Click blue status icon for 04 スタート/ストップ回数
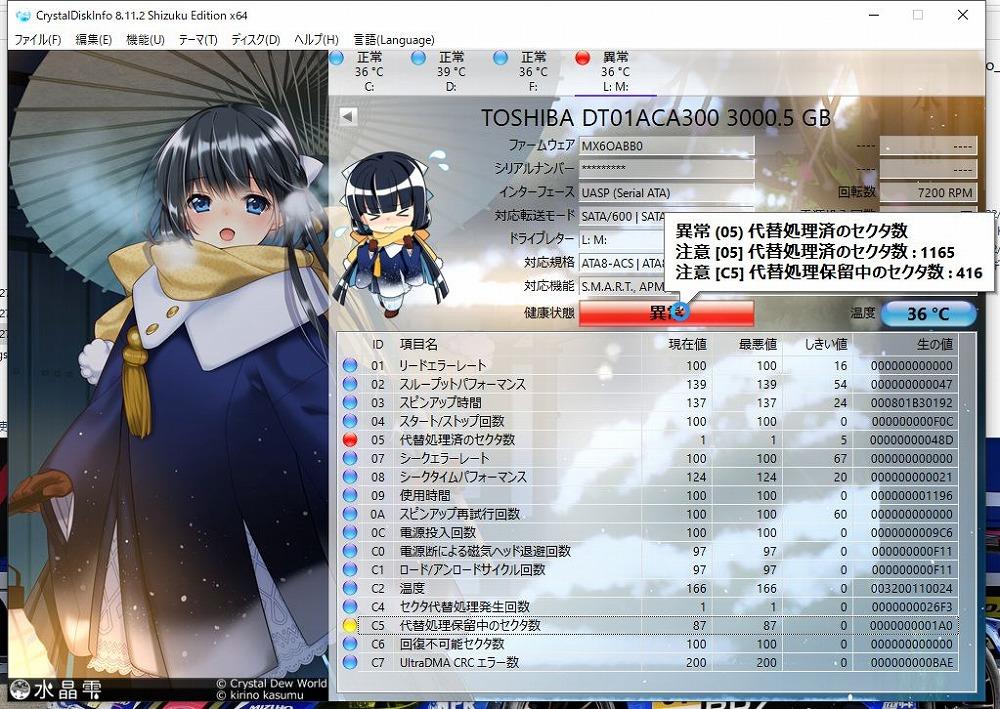This screenshot has width=1000, height=709. click(349, 421)
